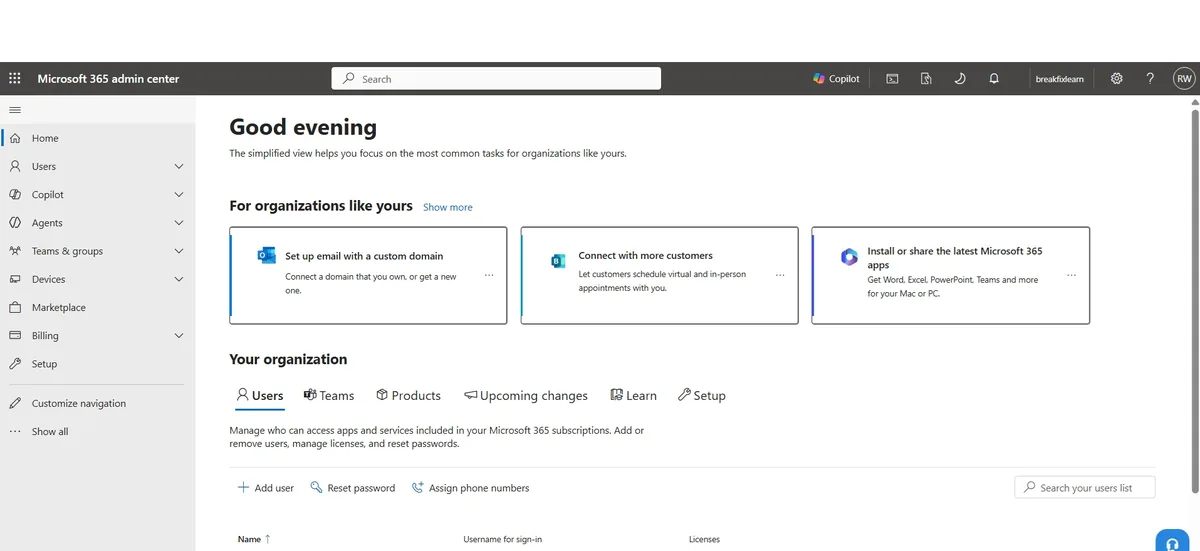Go to Home in the sidebar
Screen dimensions: 1200x551
click(98, 138)
